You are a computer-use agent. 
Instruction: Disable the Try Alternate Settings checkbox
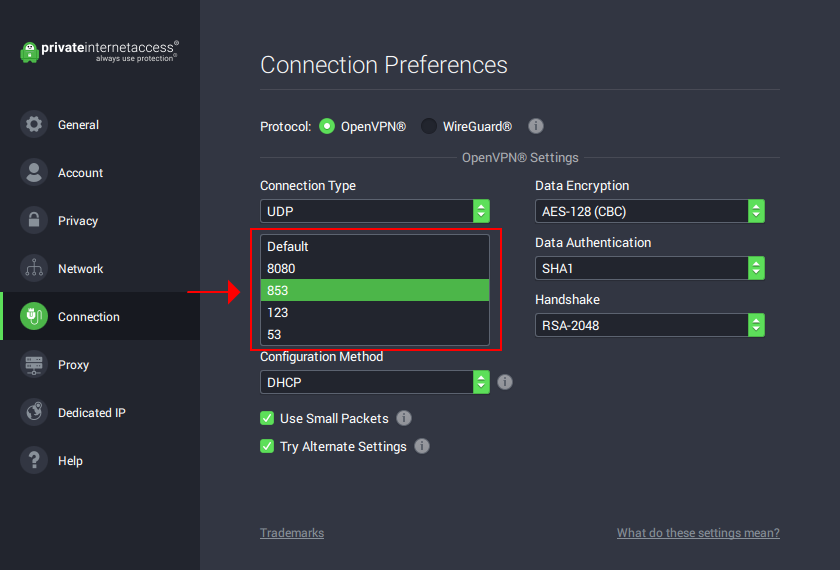pos(267,446)
